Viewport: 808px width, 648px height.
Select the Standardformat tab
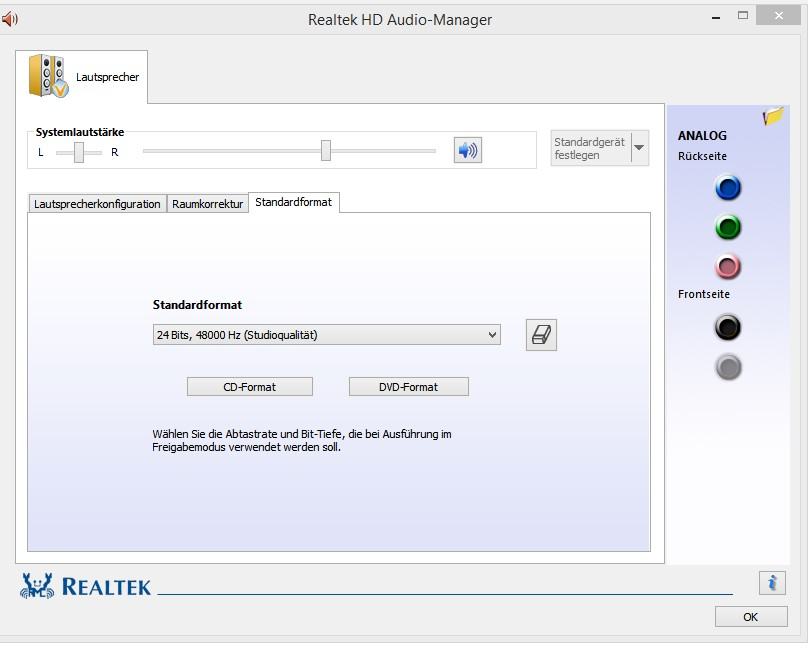coord(294,202)
